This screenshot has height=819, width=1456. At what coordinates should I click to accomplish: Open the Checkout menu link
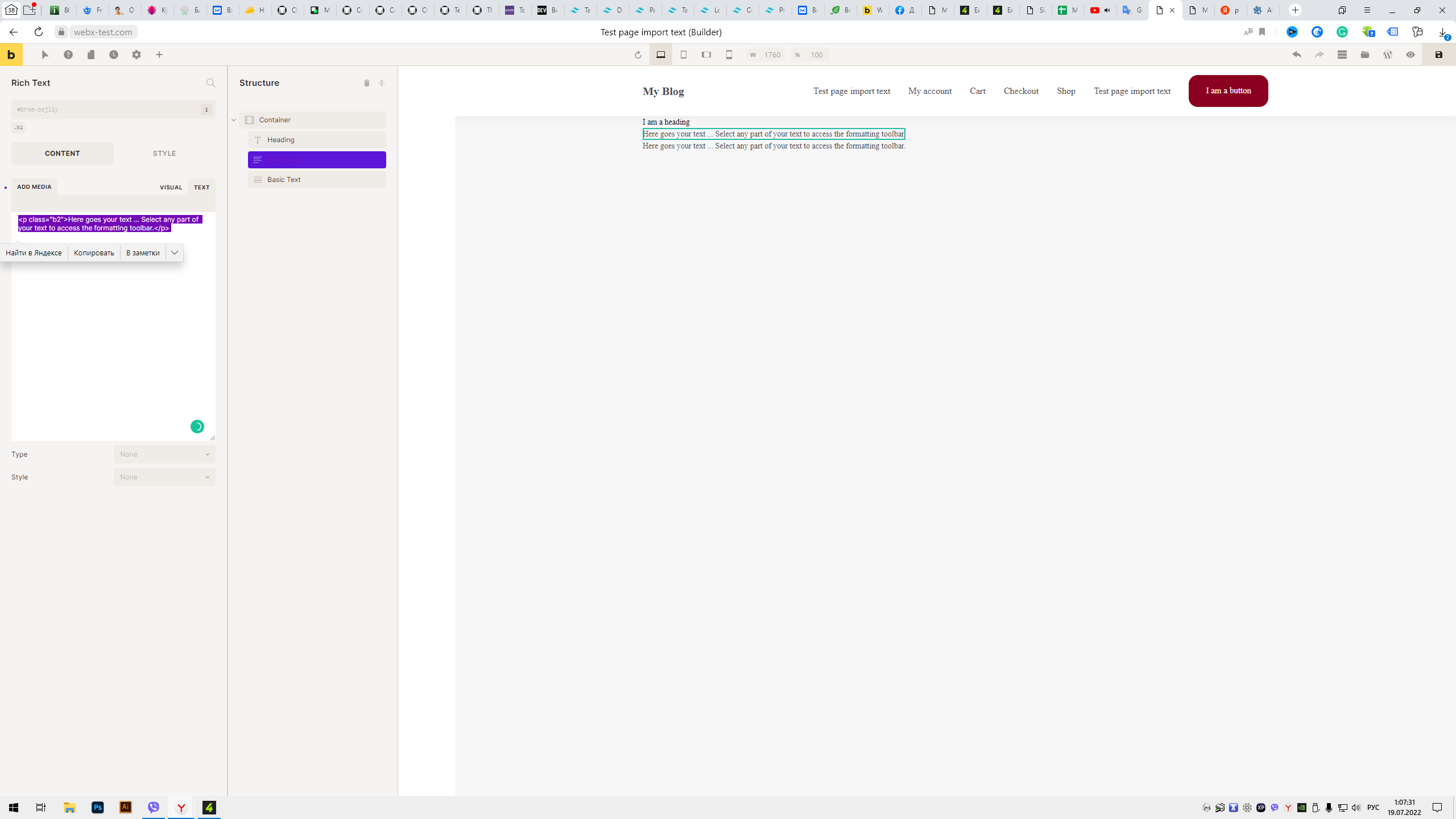[x=1021, y=91]
